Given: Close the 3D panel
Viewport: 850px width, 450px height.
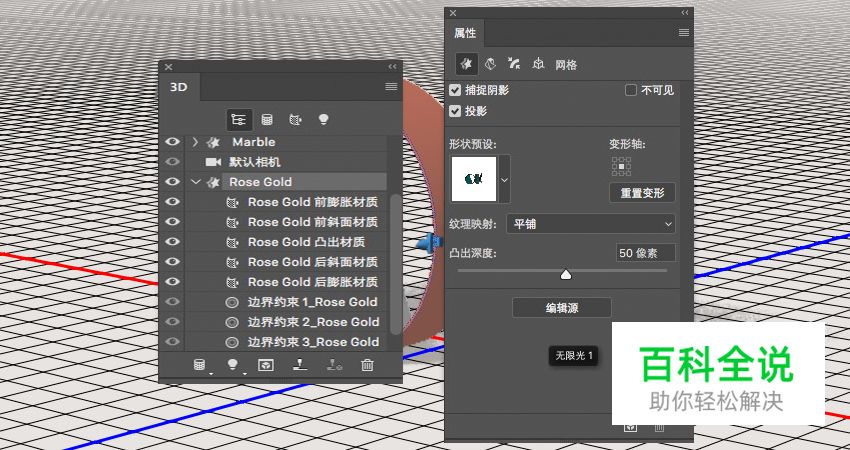Looking at the screenshot, I should (168, 67).
